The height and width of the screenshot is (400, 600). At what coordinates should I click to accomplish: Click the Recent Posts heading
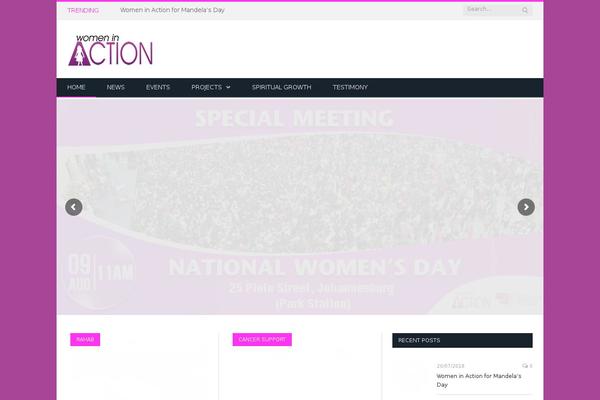tap(419, 340)
